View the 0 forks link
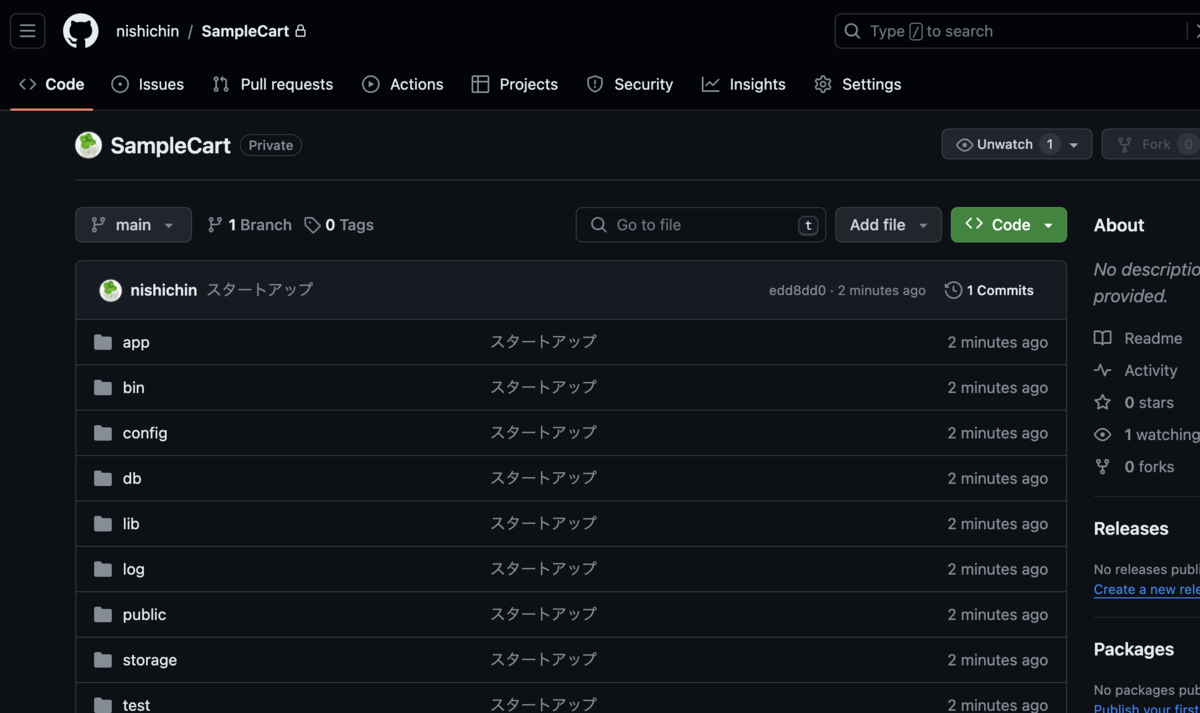Viewport: 1200px width, 713px height. coord(1149,466)
